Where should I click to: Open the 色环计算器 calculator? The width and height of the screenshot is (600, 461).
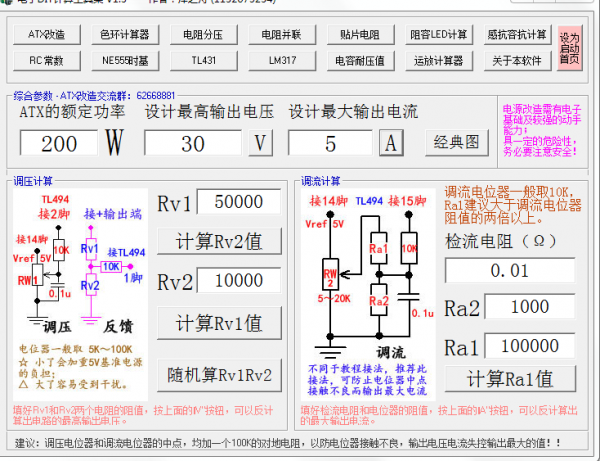[125, 35]
